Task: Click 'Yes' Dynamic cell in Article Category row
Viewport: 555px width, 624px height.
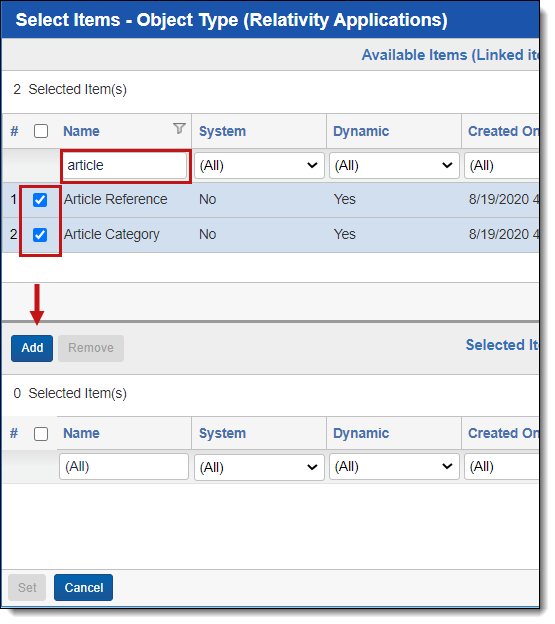Action: click(x=344, y=234)
